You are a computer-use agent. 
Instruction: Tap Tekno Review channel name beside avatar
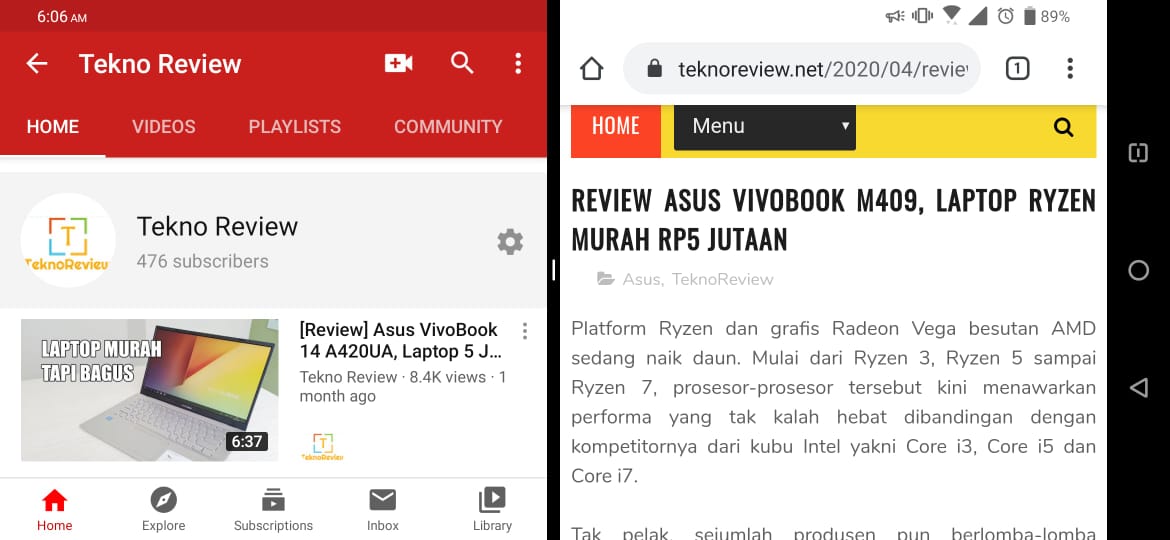click(x=217, y=226)
